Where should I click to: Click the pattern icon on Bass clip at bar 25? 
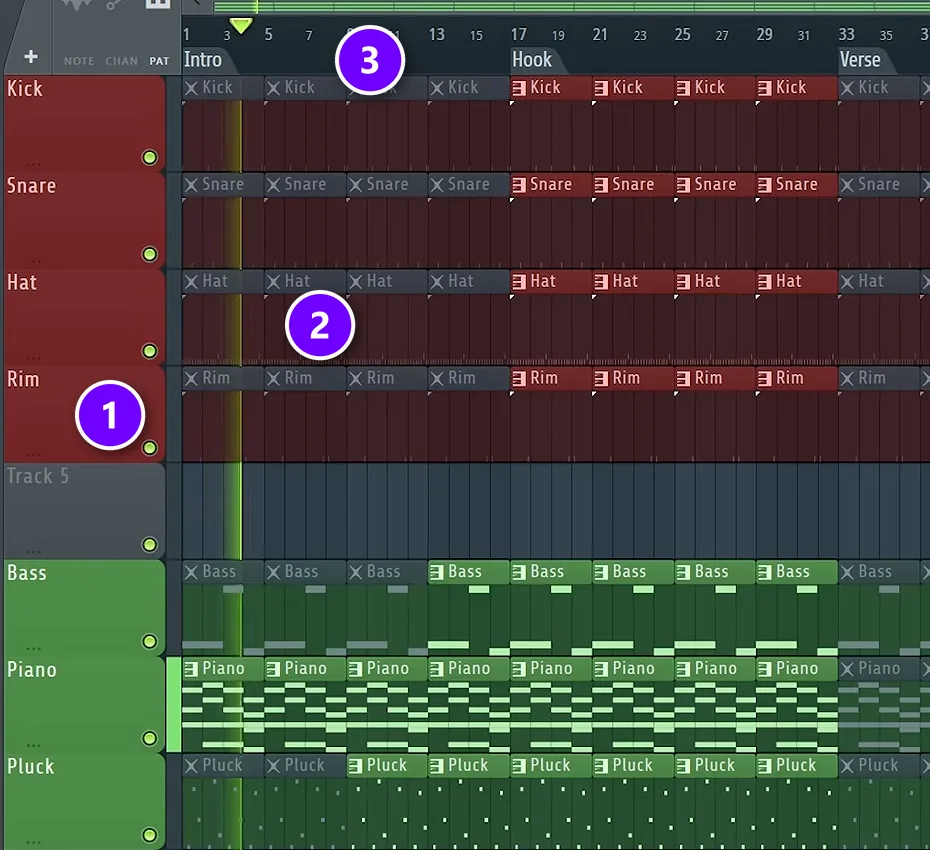click(x=683, y=572)
